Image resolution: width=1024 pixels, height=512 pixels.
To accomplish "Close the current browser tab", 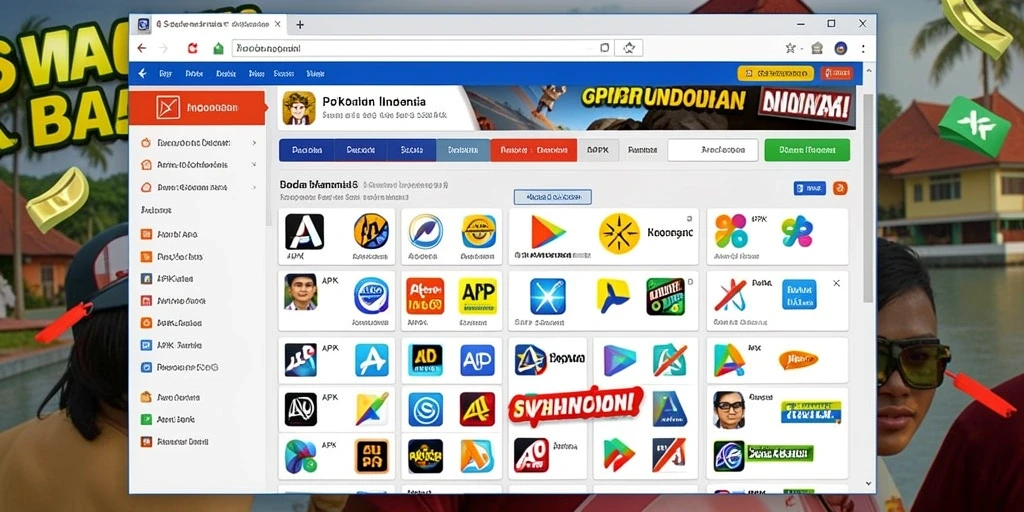I will (x=278, y=24).
